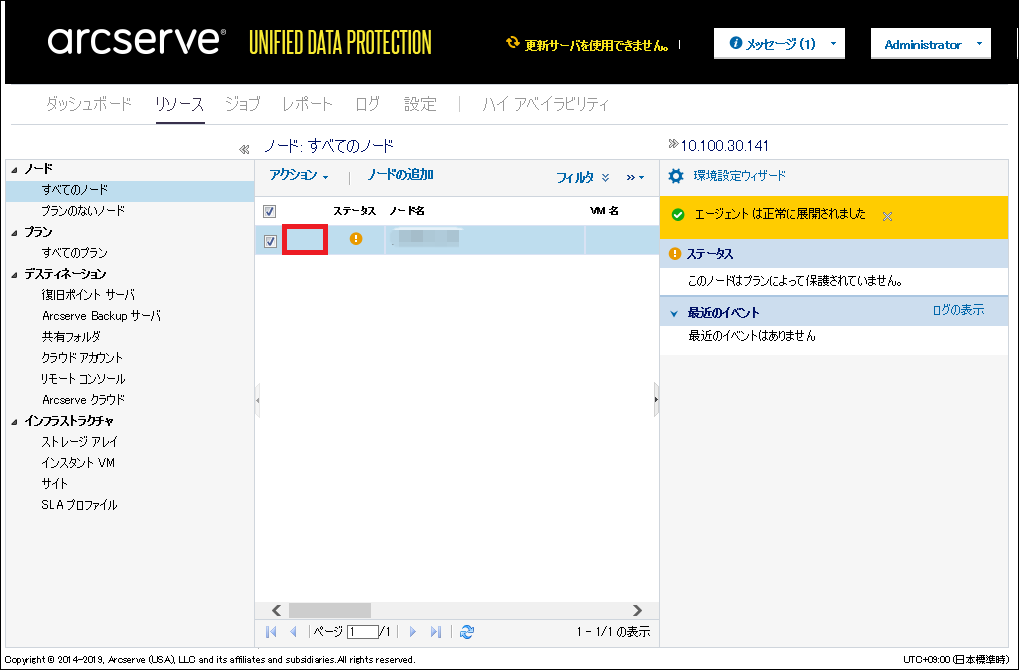1019x670 pixels.
Task: Switch to the ダッシュボード tab
Action: (89, 104)
